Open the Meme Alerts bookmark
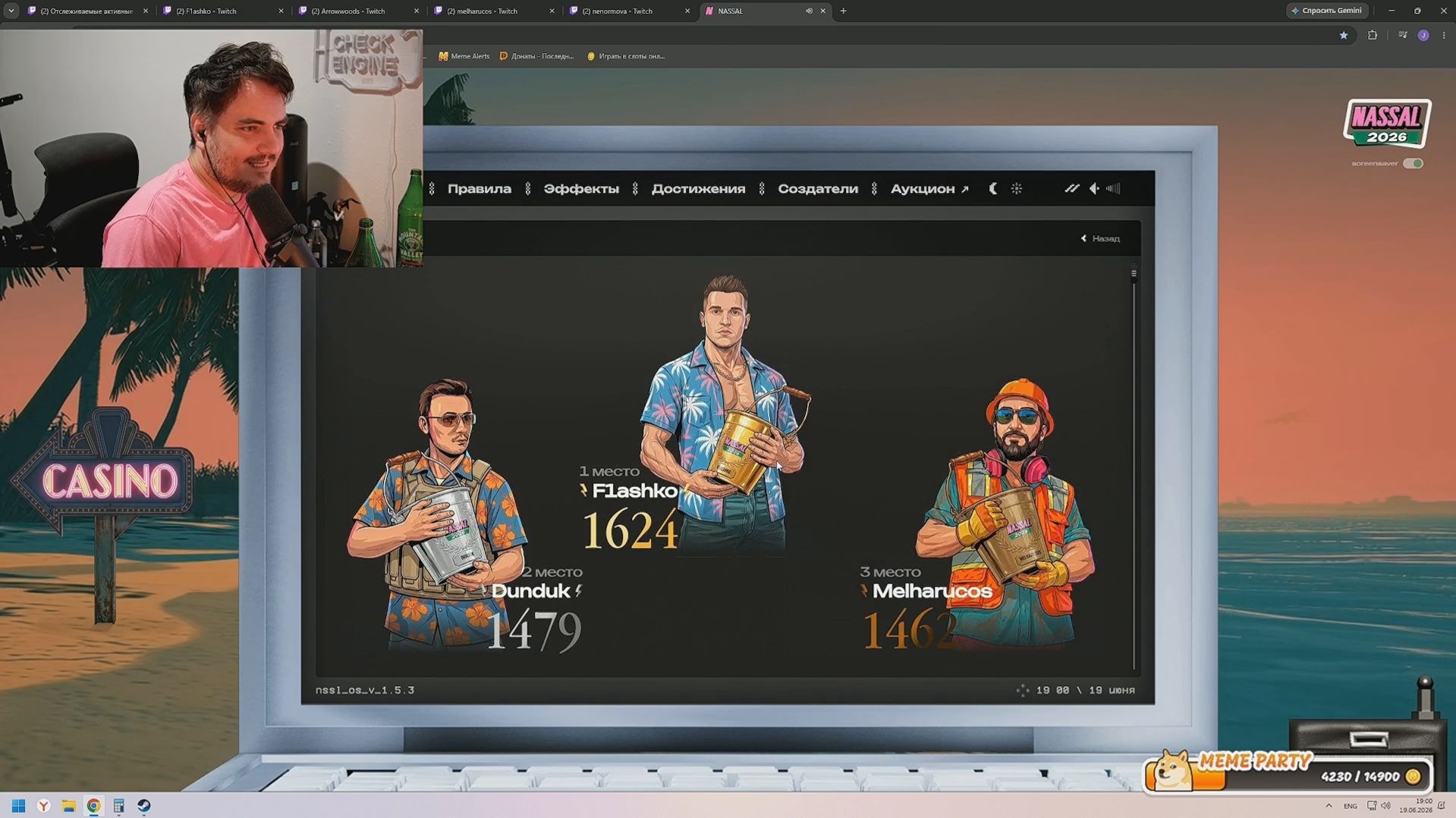Viewport: 1456px width, 818px height. (x=464, y=56)
